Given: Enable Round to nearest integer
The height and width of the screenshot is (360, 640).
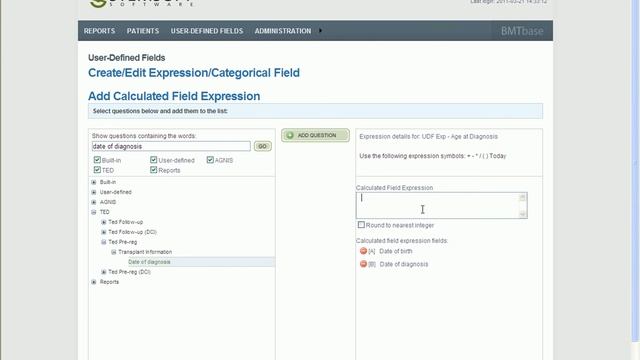Looking at the screenshot, I should 361,224.
